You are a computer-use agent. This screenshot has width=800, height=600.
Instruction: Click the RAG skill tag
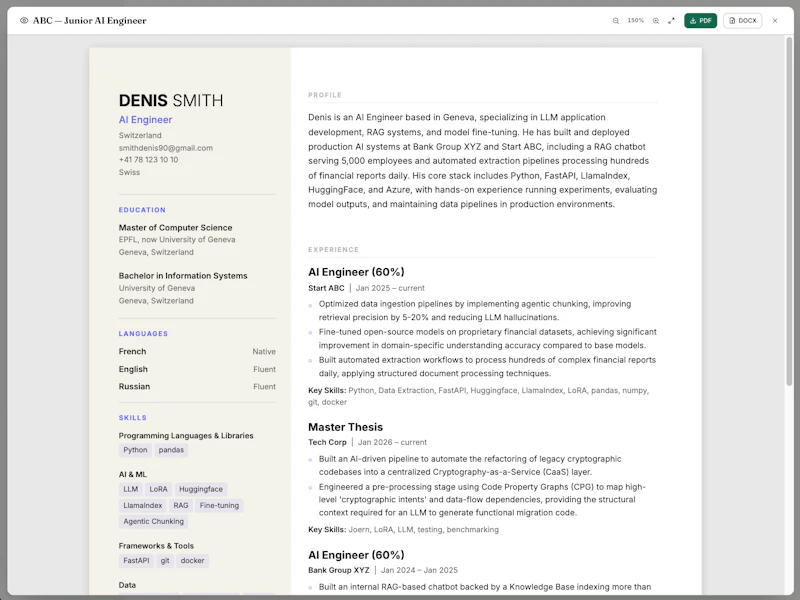[181, 506]
